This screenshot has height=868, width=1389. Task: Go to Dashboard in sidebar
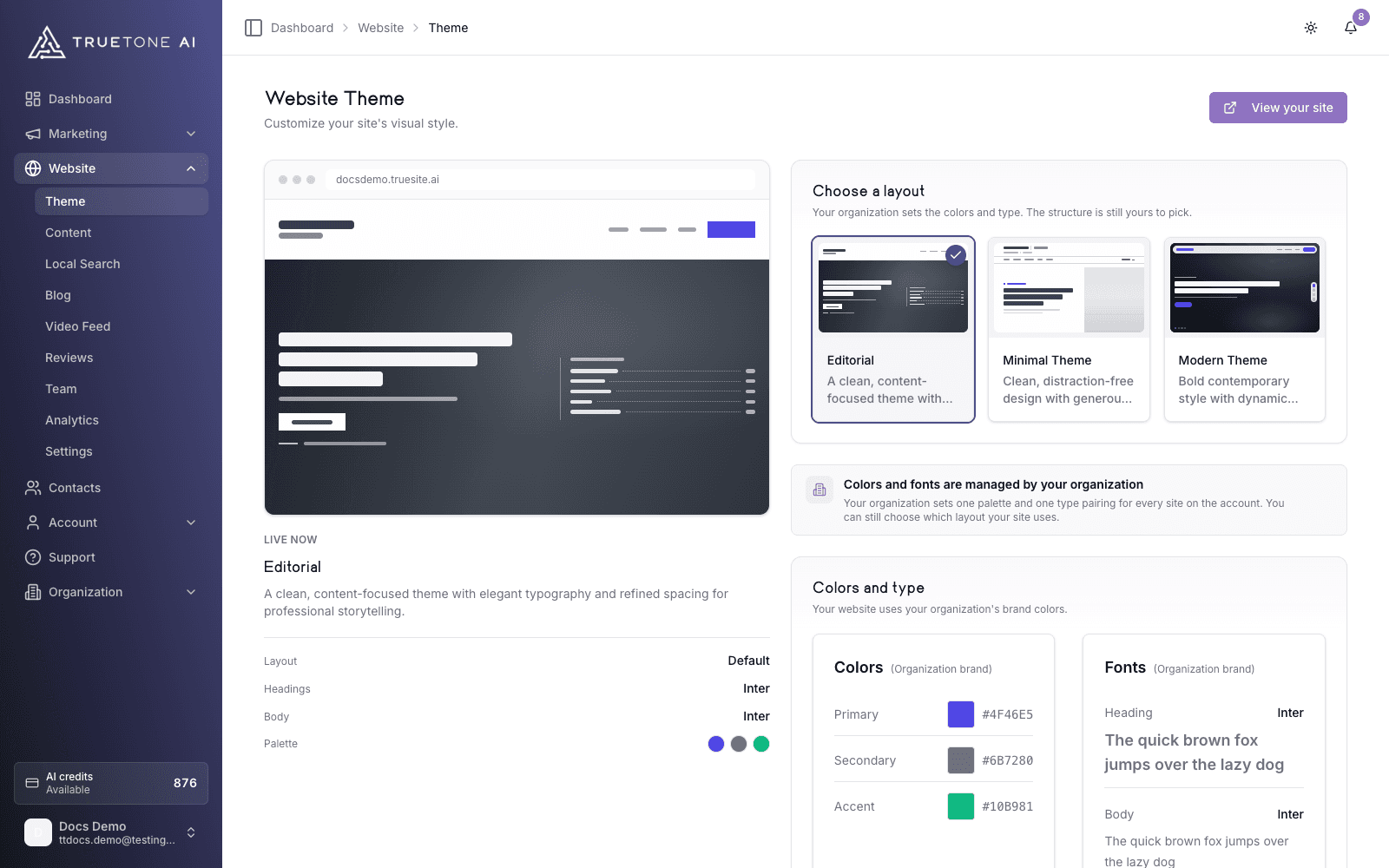[111, 99]
